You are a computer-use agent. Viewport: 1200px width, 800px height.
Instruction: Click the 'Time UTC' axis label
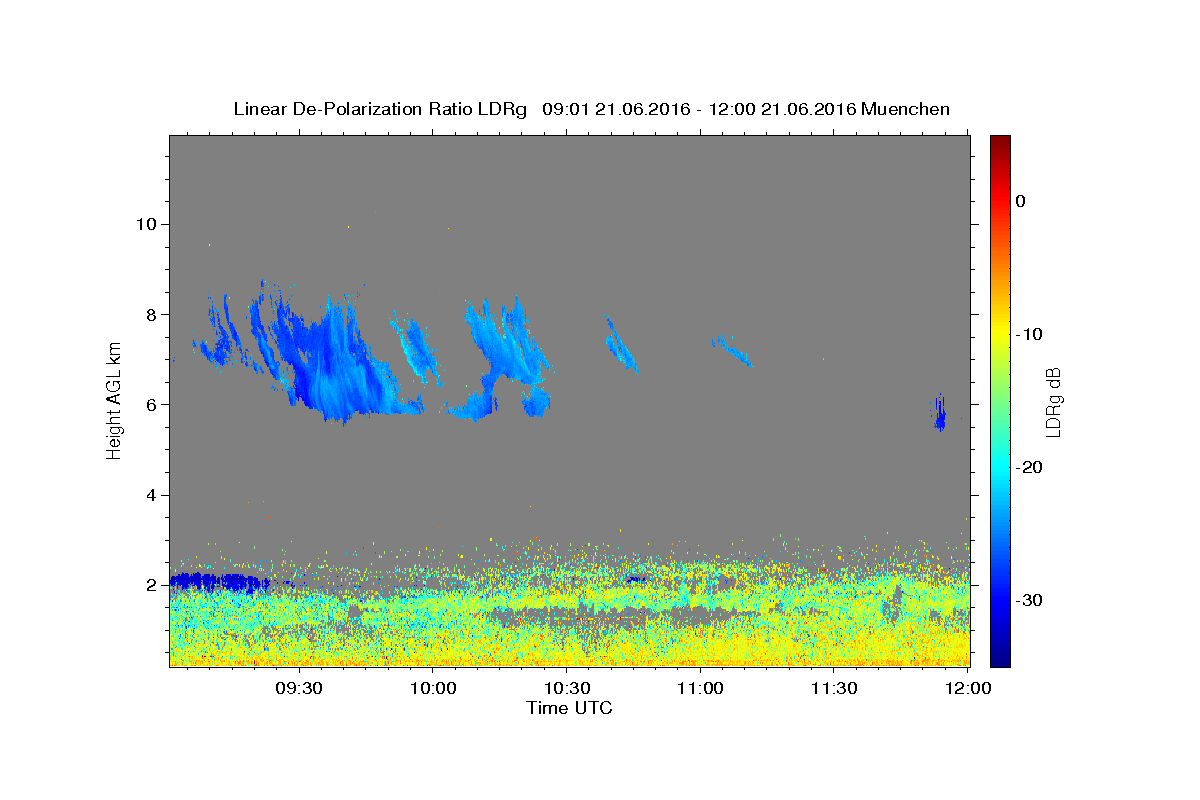click(569, 708)
